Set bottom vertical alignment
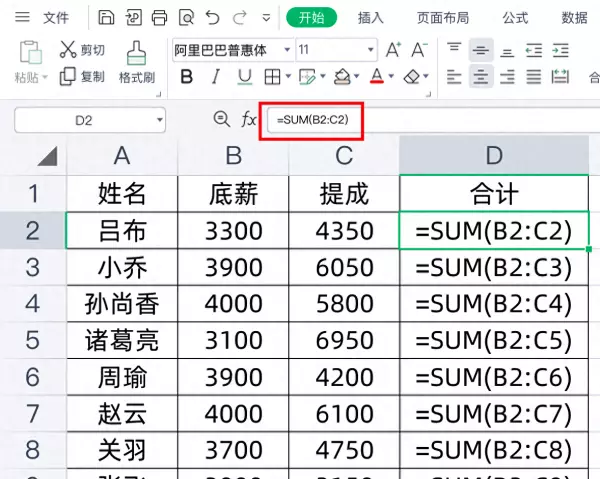 coord(507,51)
